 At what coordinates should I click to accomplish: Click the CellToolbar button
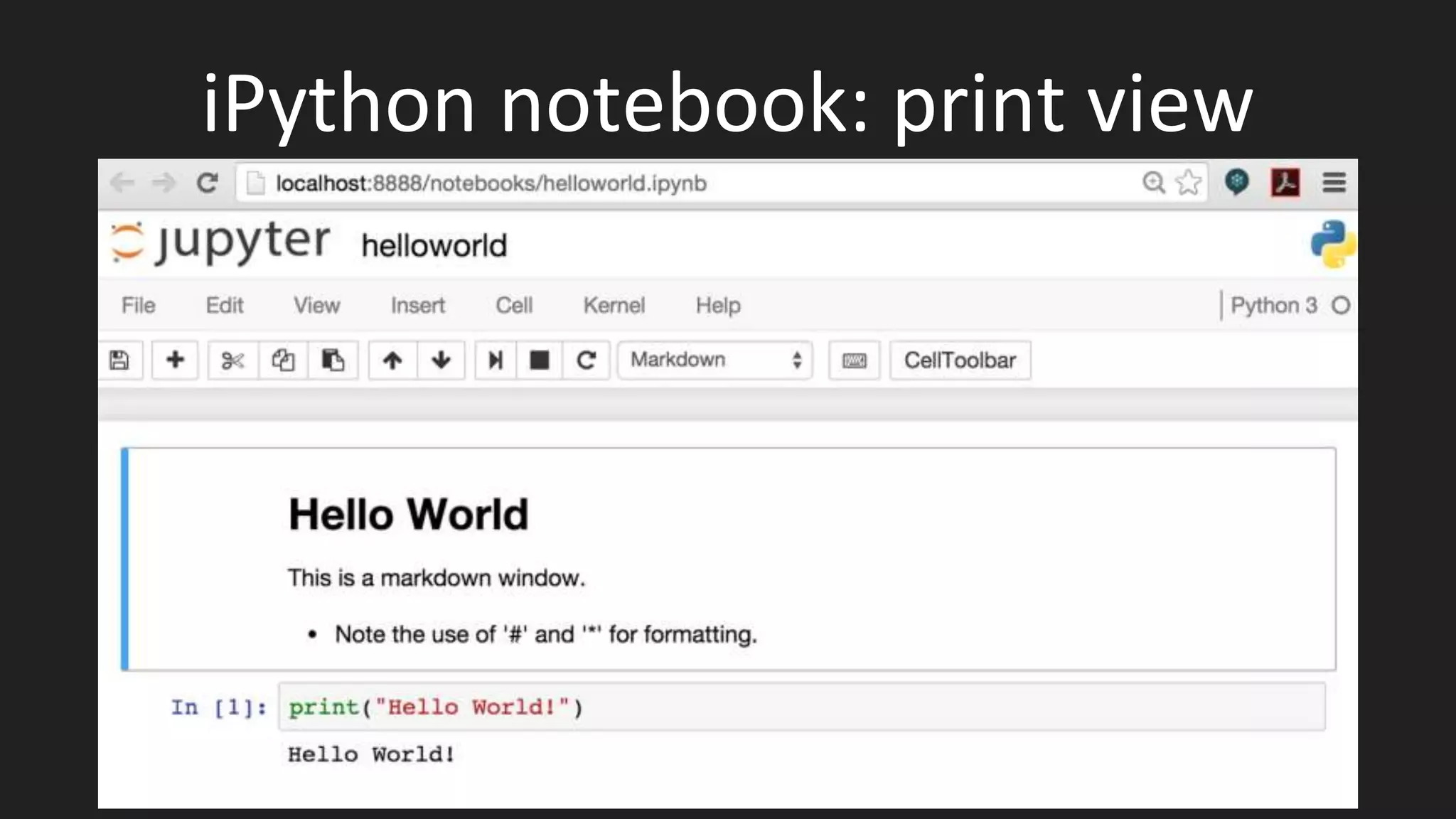coord(960,360)
